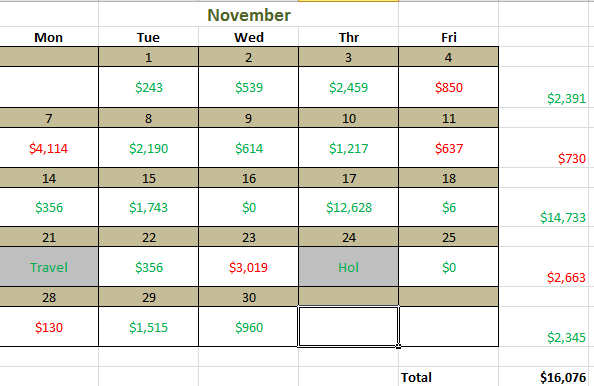The height and width of the screenshot is (386, 594).
Task: Select the gray Travel cell
Action: click(48, 267)
